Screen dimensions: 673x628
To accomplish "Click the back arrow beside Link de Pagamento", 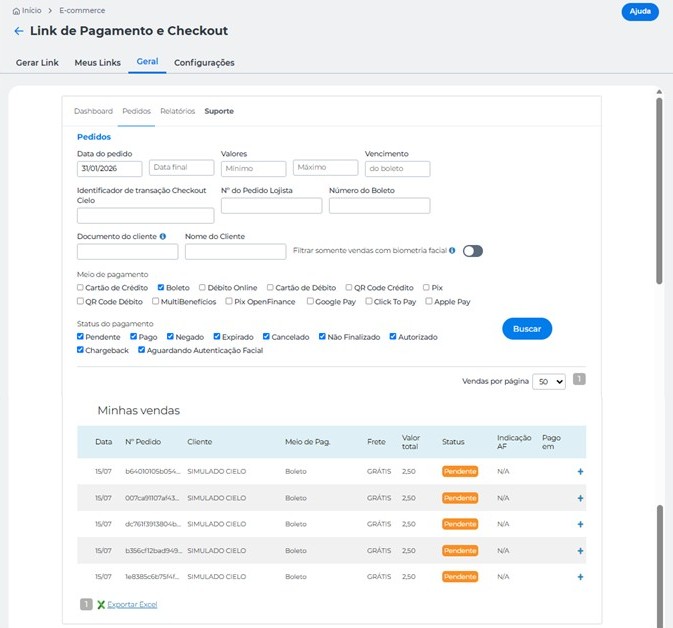I will [18, 31].
